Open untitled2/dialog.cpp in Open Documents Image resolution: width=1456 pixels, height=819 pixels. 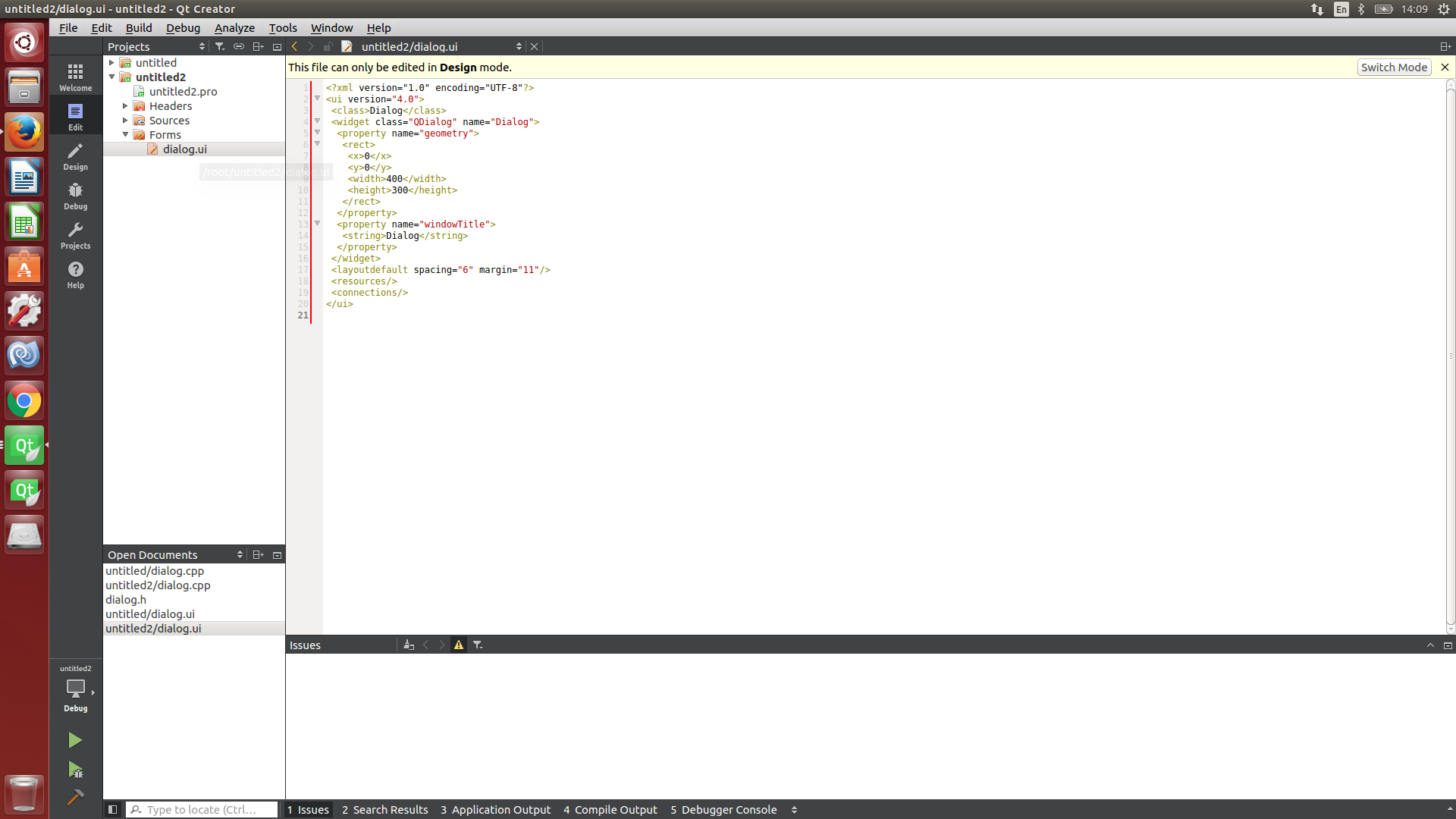coord(158,585)
